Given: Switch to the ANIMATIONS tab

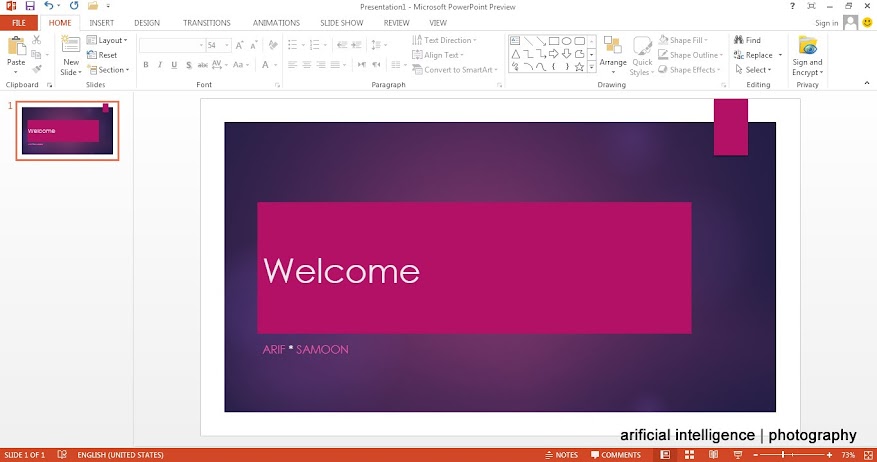Looking at the screenshot, I should click(x=276, y=23).
